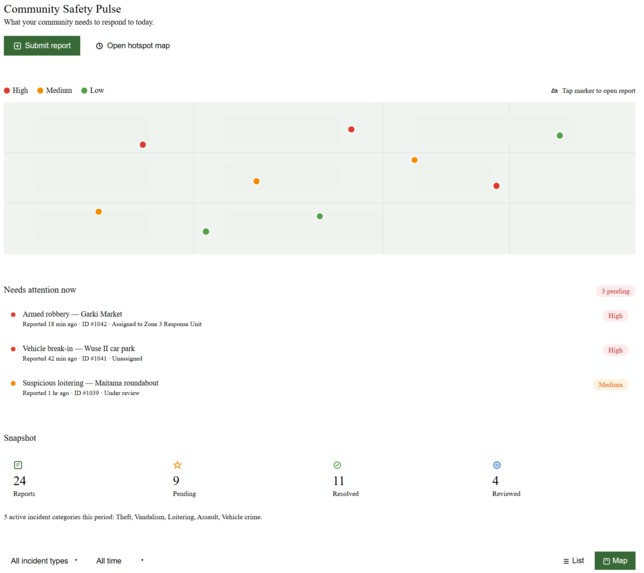The width and height of the screenshot is (644, 573).
Task: Click the red High legend dot
Action: [x=7, y=90]
